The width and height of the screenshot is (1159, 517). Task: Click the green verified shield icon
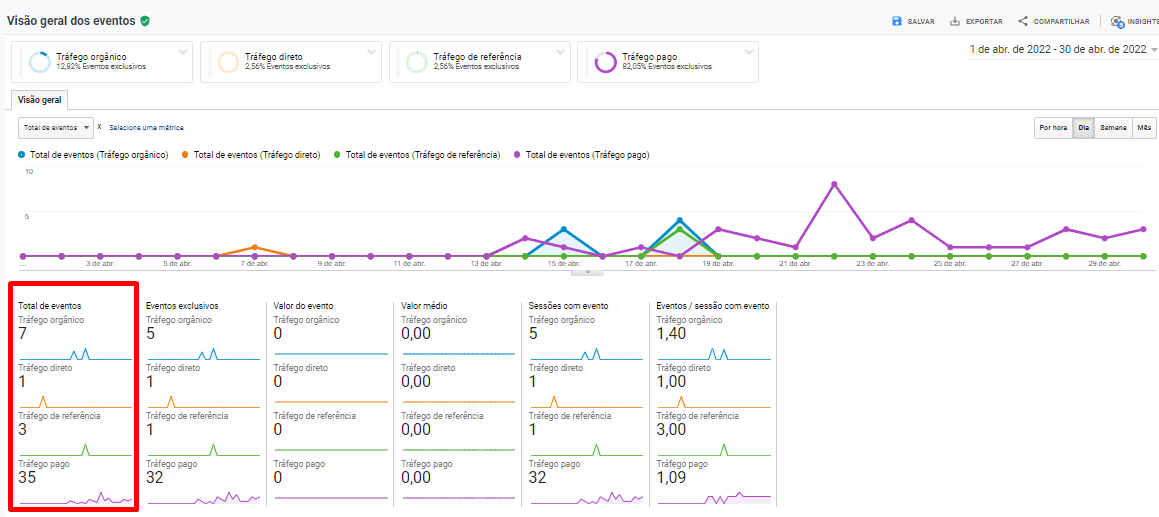[x=146, y=20]
